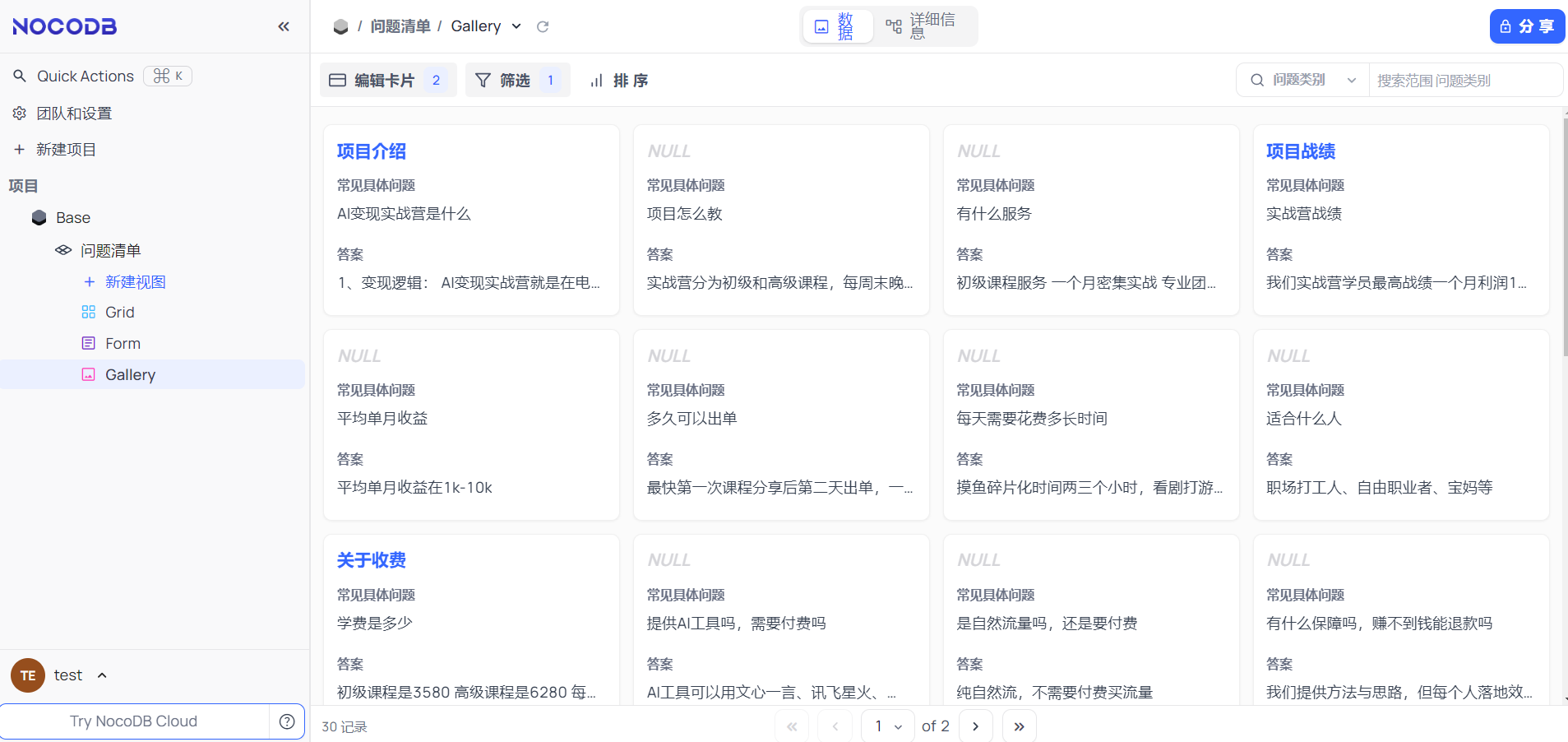Switch to the Form view

pos(123,344)
